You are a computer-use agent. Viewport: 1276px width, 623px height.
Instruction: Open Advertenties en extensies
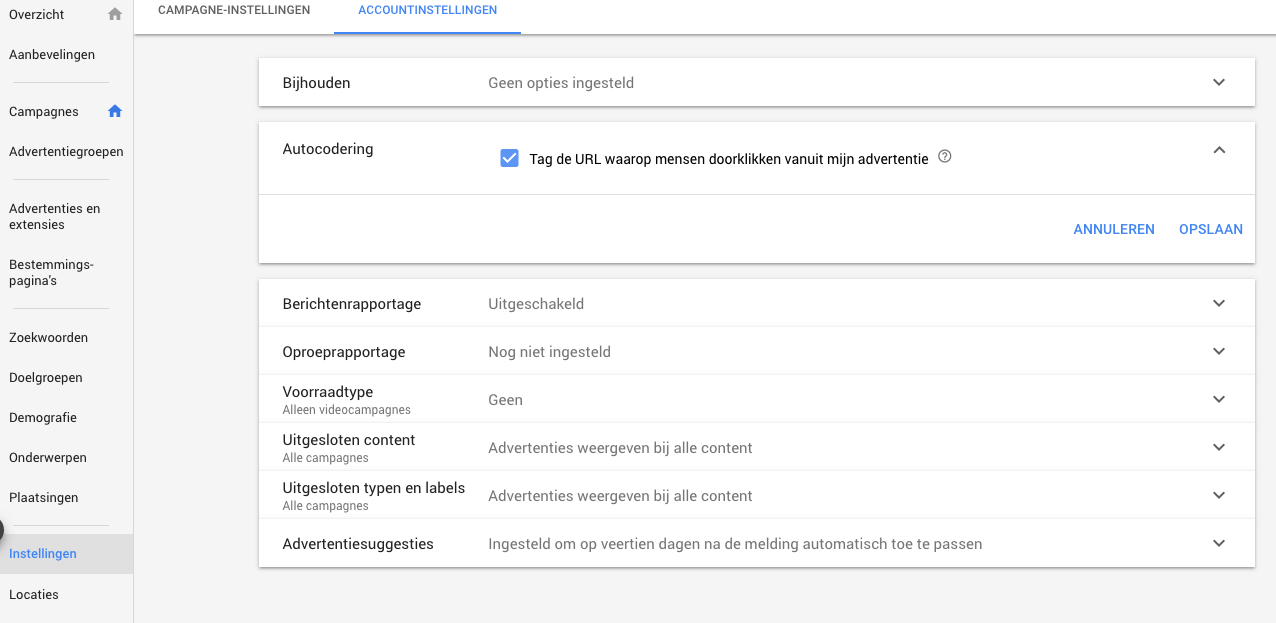click(x=55, y=216)
